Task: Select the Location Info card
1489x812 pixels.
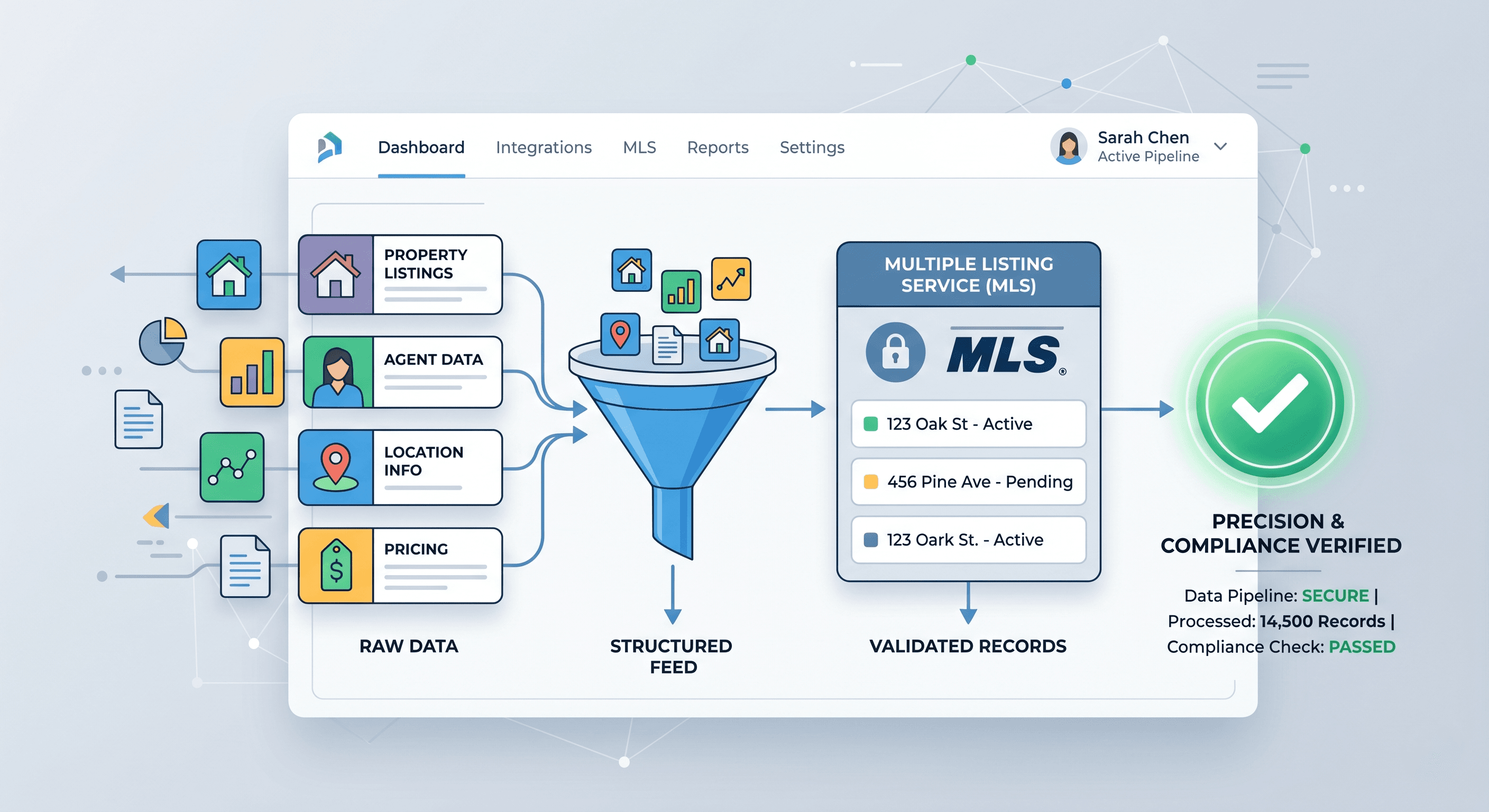Action: point(401,467)
